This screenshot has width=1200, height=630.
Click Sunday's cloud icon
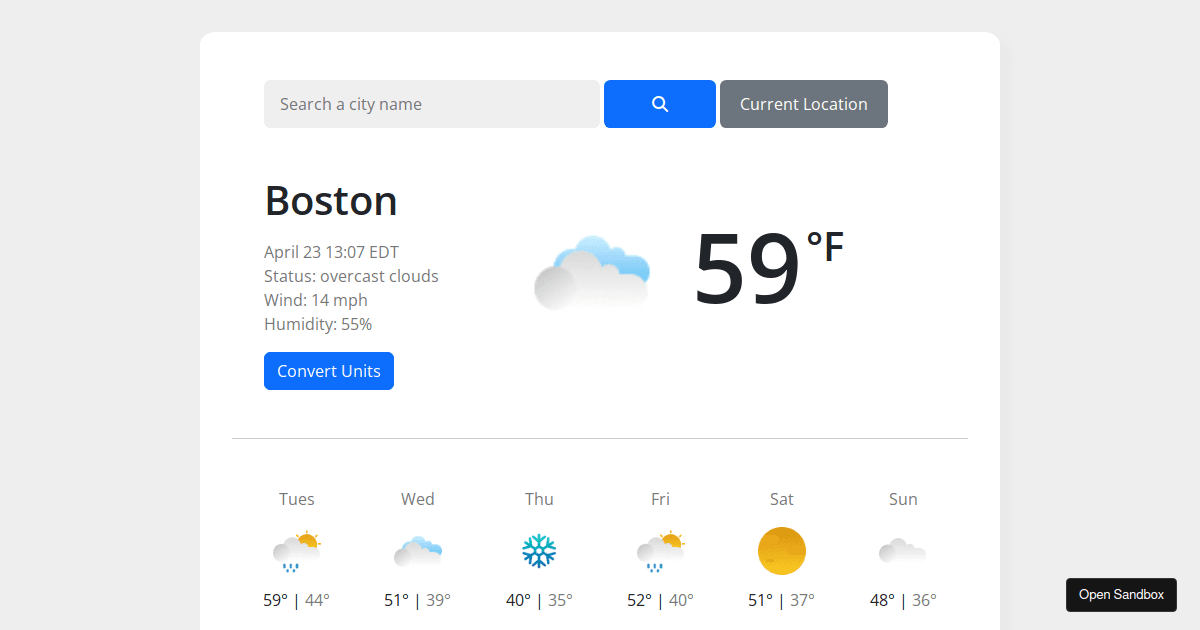(903, 550)
